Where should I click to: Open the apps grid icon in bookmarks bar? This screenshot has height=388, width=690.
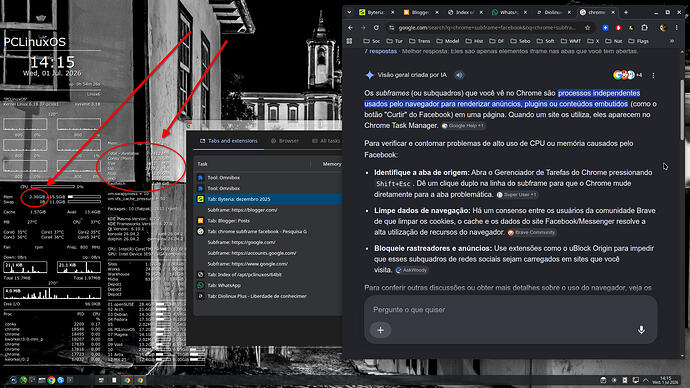pyautogui.click(x=349, y=41)
